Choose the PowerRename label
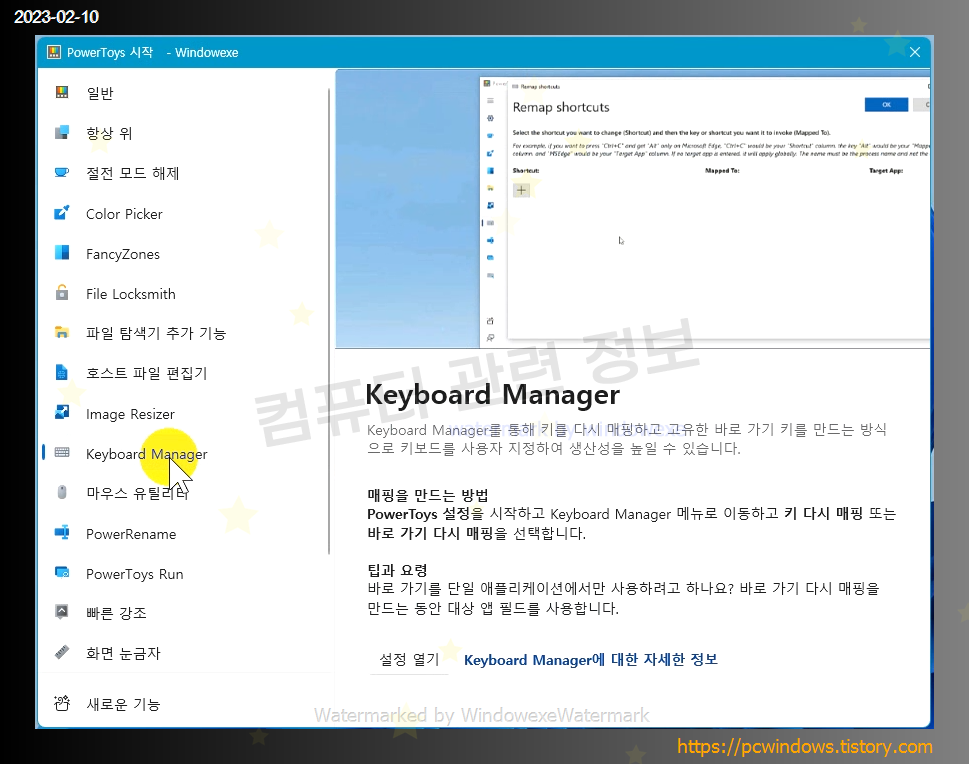 pyautogui.click(x=131, y=534)
